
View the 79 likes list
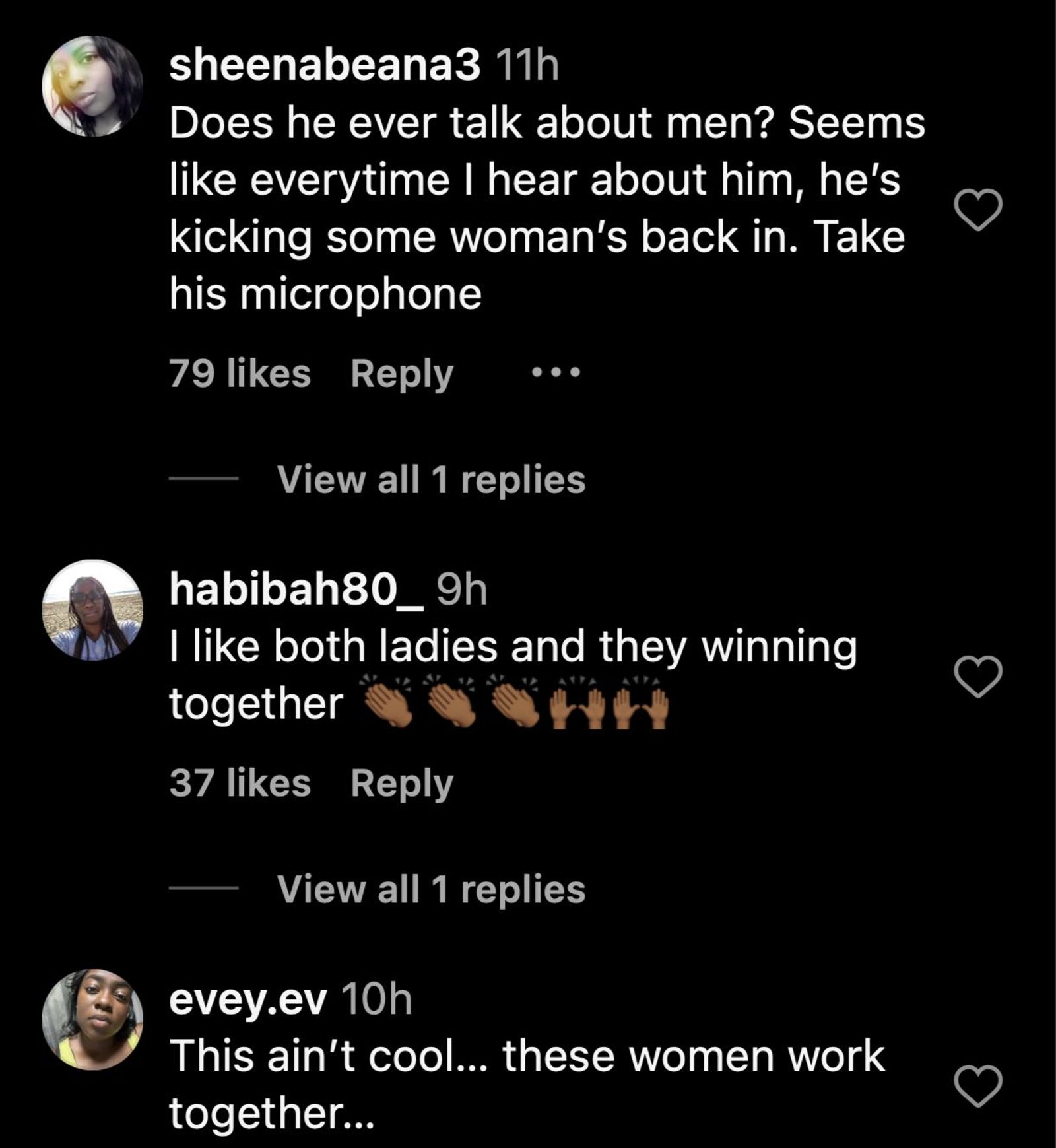(x=240, y=374)
